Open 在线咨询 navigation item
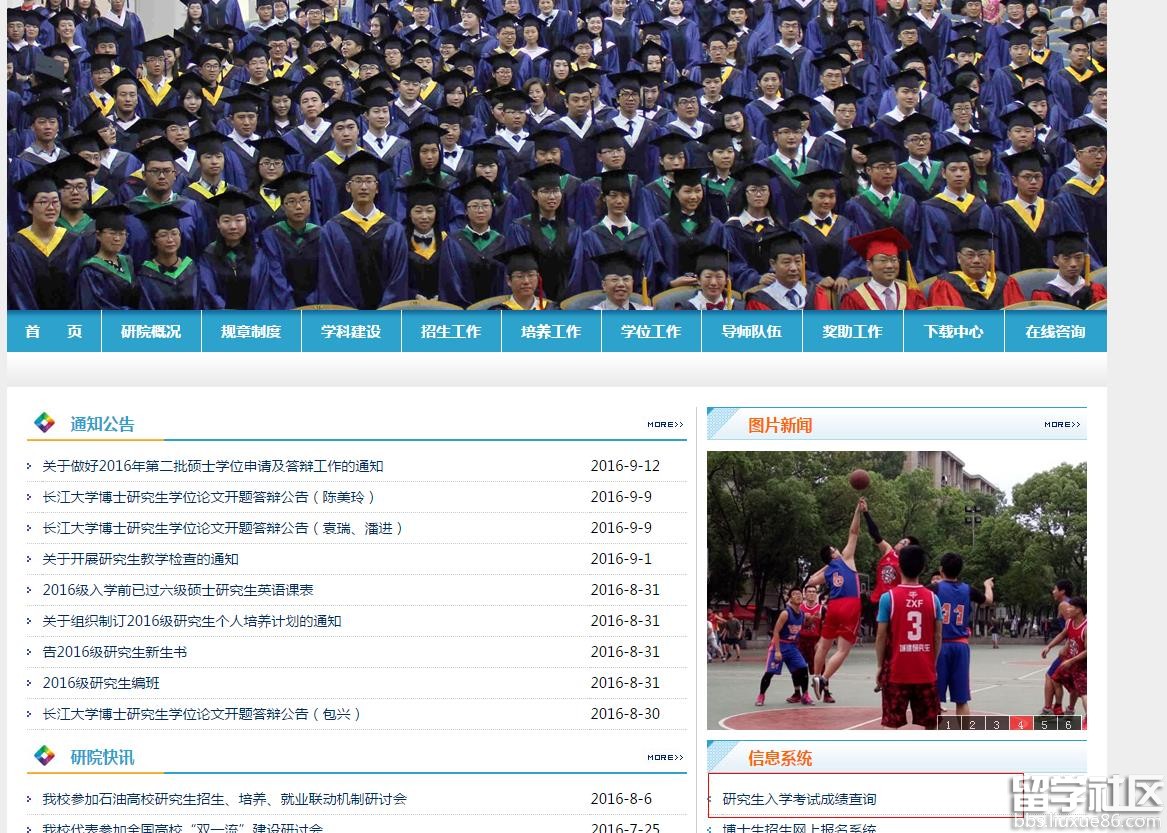This screenshot has height=833, width=1167. [x=1055, y=332]
